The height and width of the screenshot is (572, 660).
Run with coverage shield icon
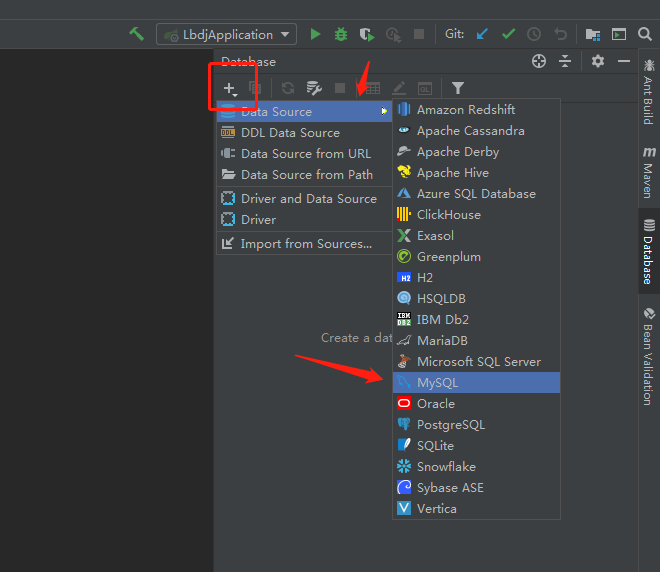click(x=367, y=35)
